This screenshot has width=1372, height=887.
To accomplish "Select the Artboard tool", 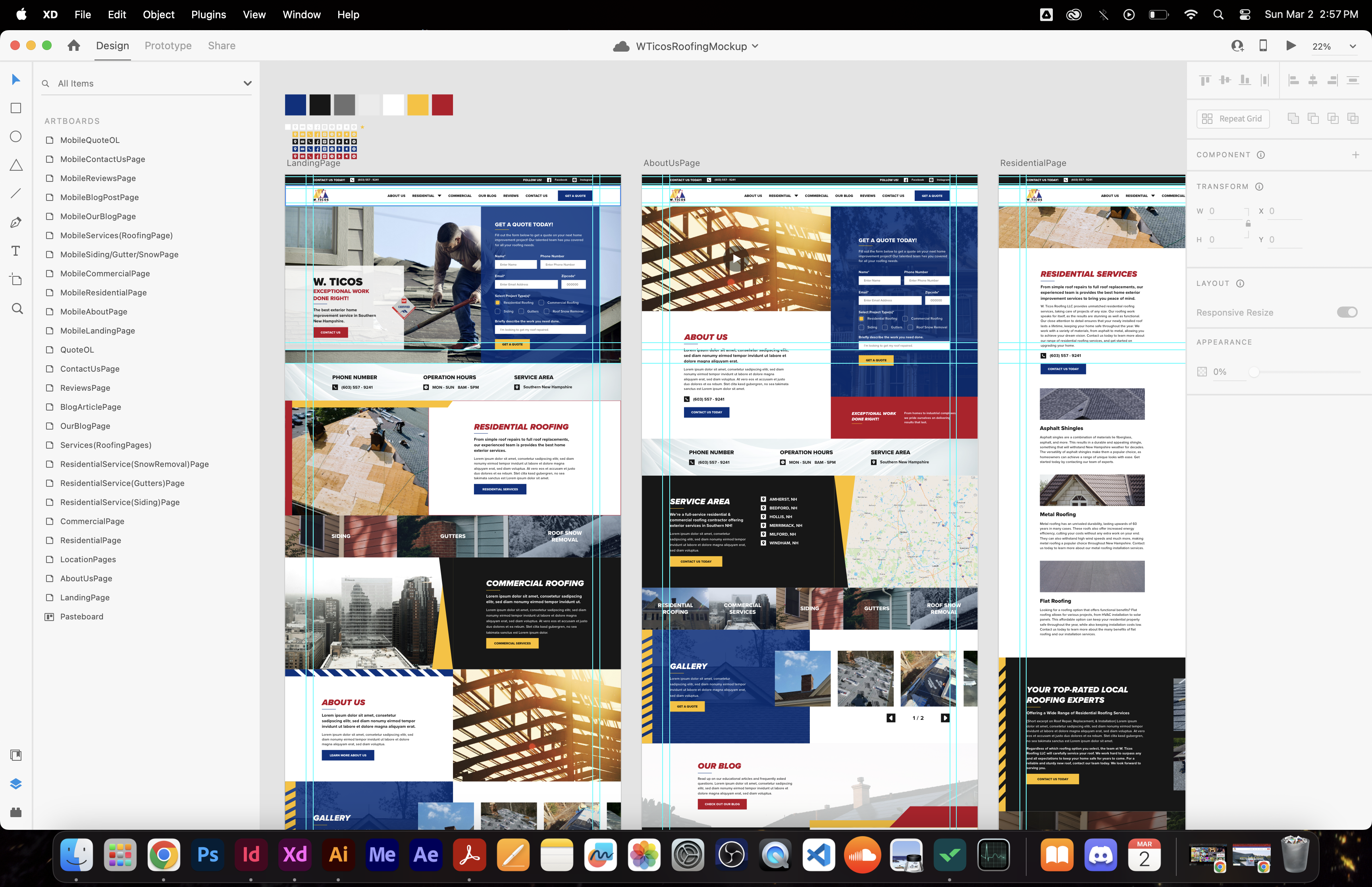I will [16, 280].
